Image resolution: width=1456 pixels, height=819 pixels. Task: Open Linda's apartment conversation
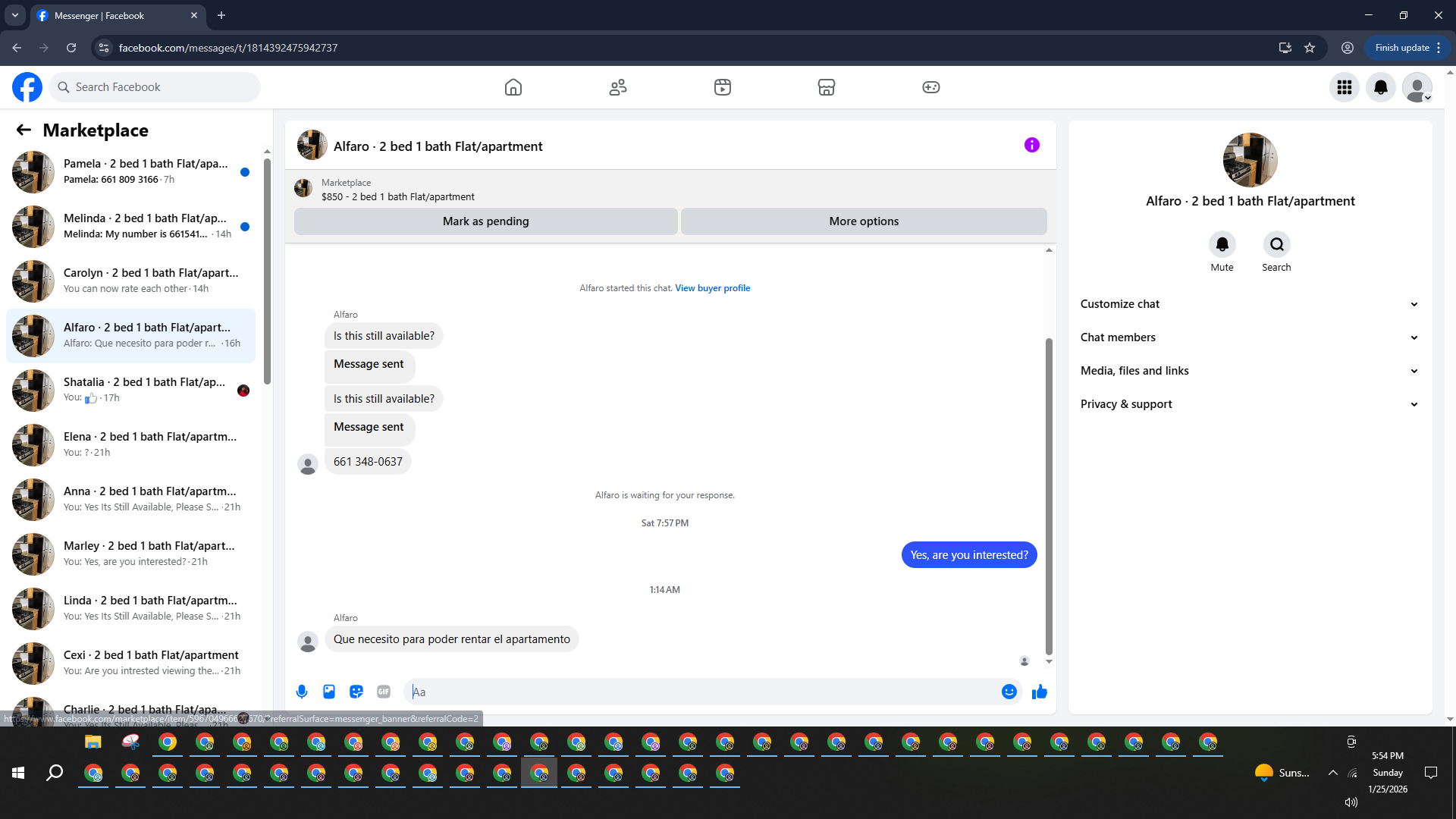click(130, 609)
